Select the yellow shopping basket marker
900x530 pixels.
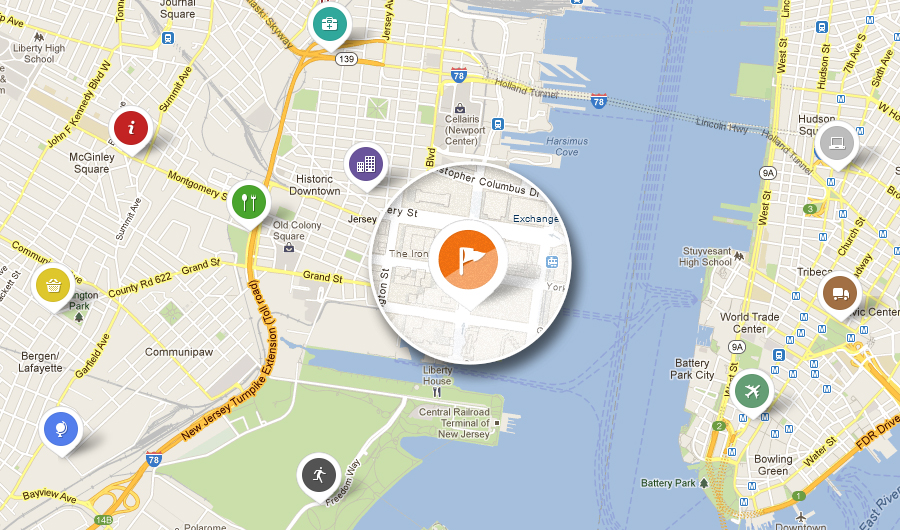(53, 285)
